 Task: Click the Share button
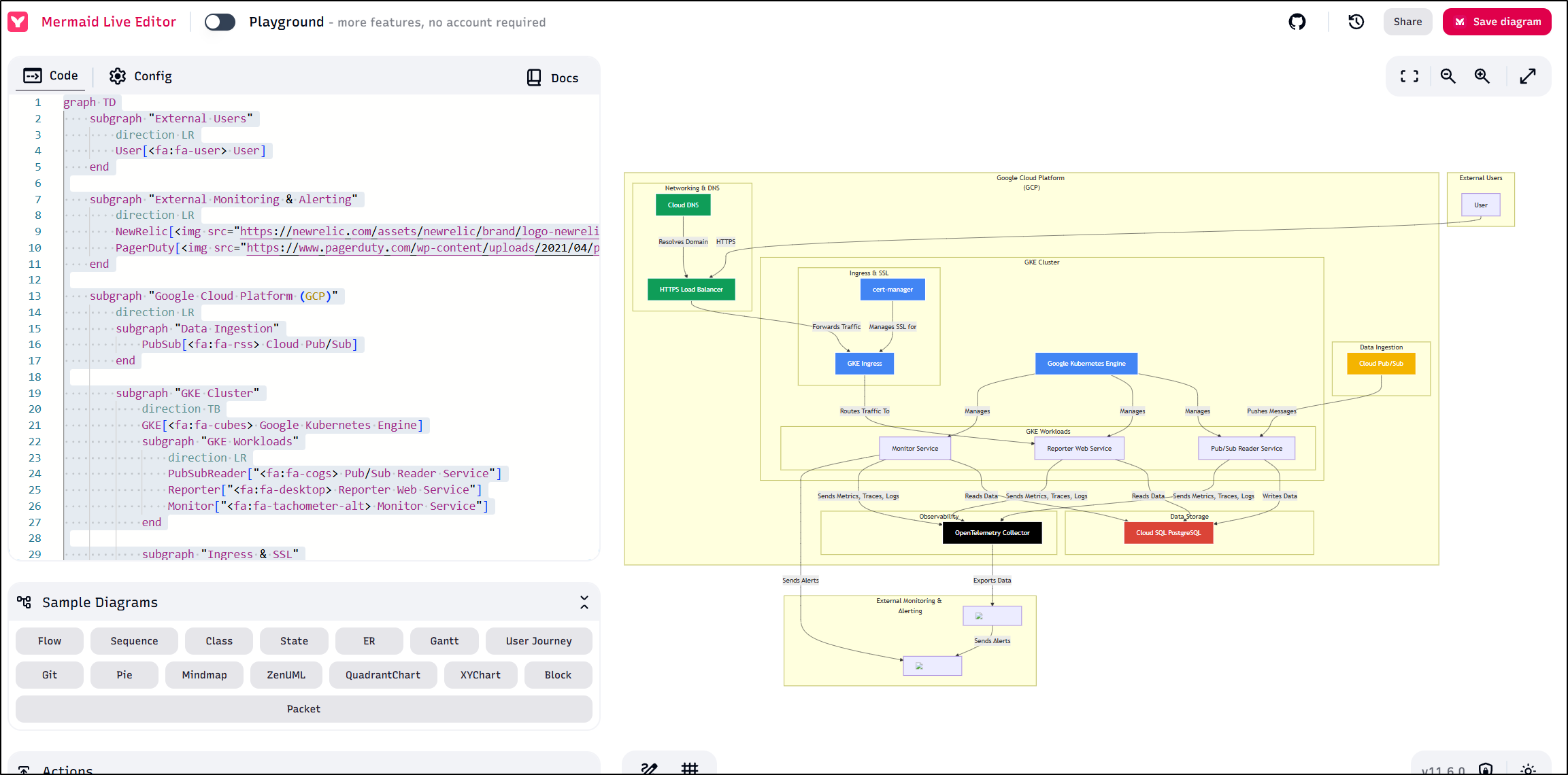pos(1407,22)
